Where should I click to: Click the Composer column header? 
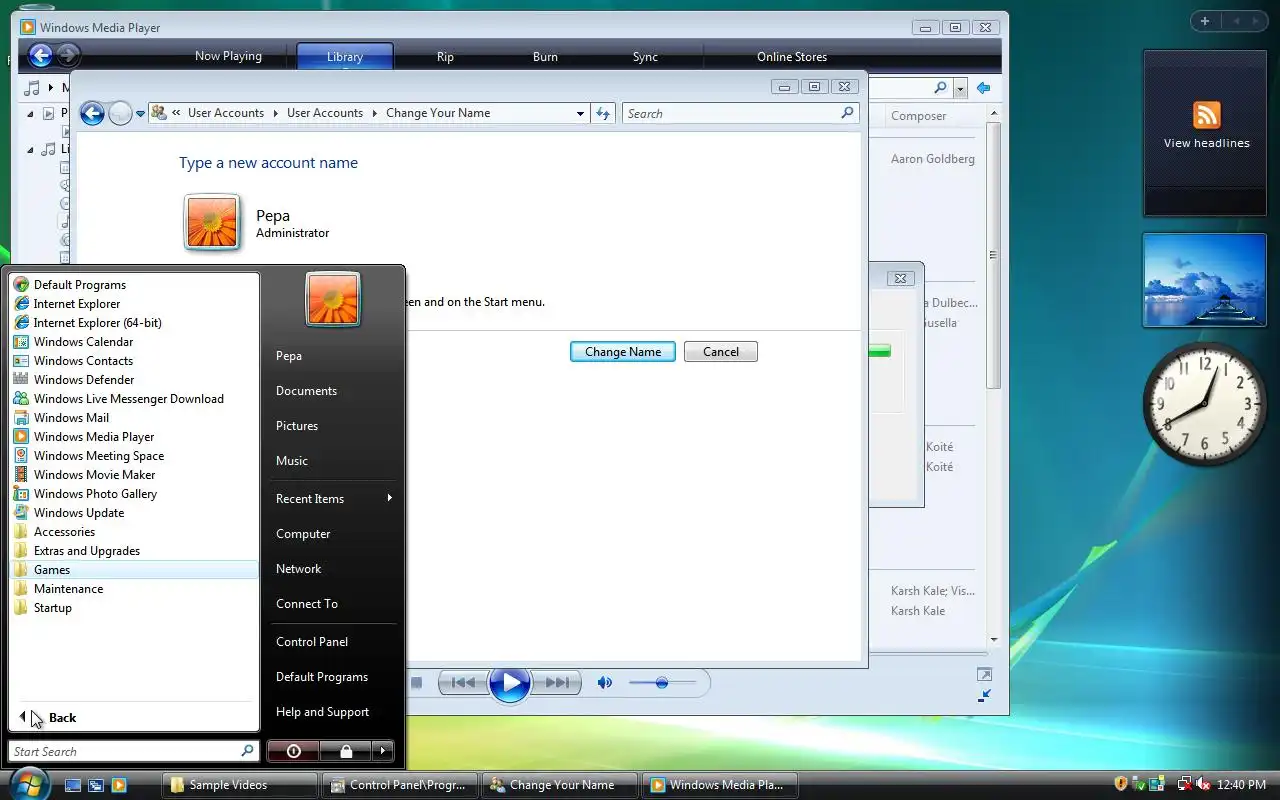pyautogui.click(x=919, y=116)
